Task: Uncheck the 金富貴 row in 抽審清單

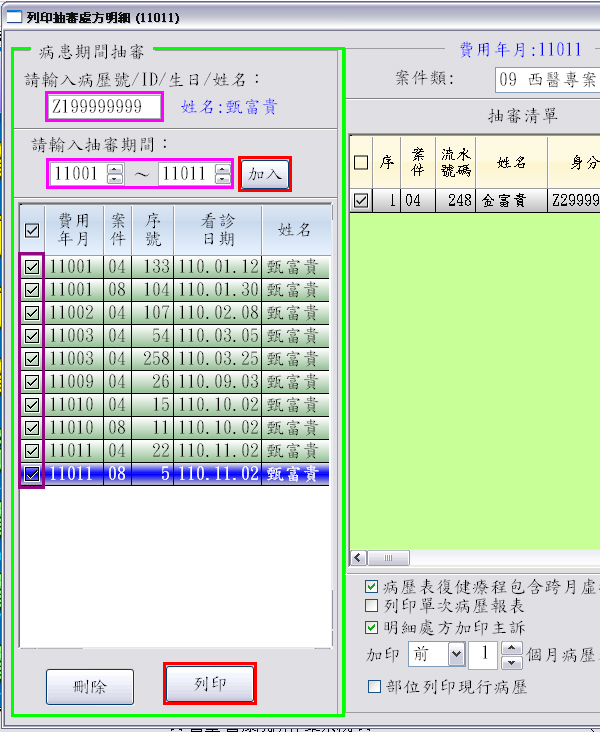Action: tap(361, 201)
